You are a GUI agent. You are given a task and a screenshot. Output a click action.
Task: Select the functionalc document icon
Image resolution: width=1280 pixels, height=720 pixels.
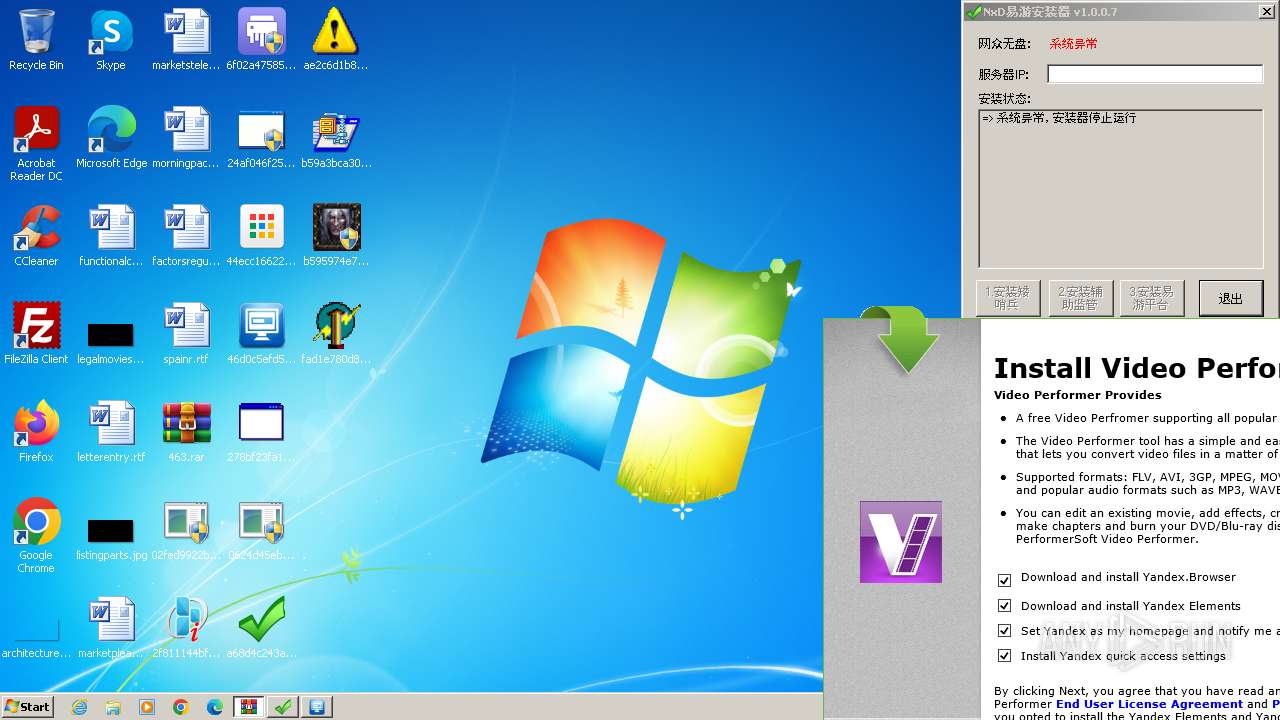[111, 236]
